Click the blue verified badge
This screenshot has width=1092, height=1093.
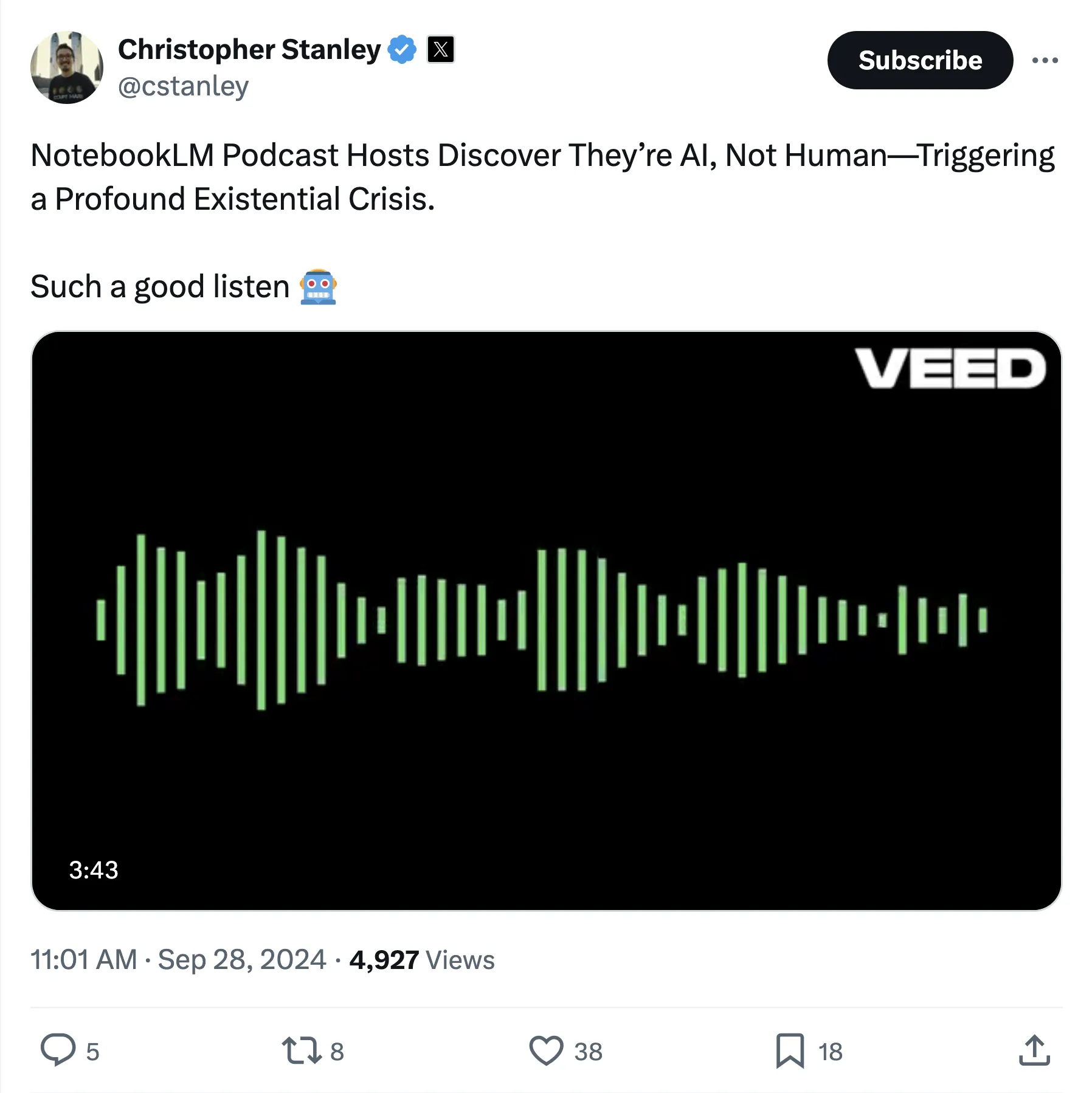pyautogui.click(x=402, y=50)
